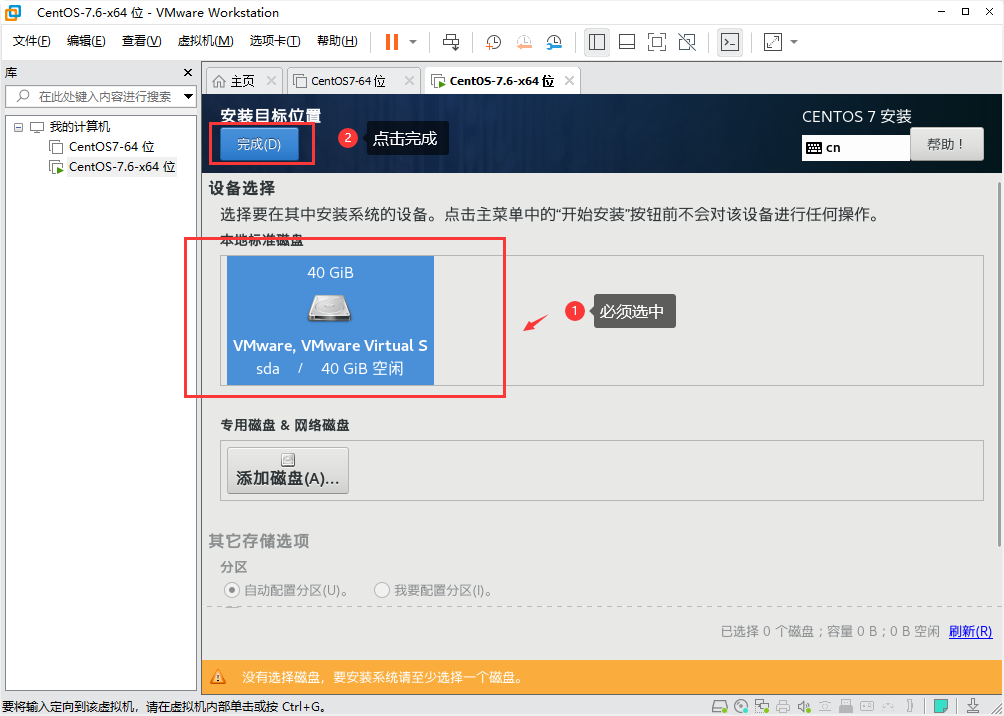Toggle the thumbnail bar view icon
Screen dimensions: 1004x716
[x=627, y=42]
